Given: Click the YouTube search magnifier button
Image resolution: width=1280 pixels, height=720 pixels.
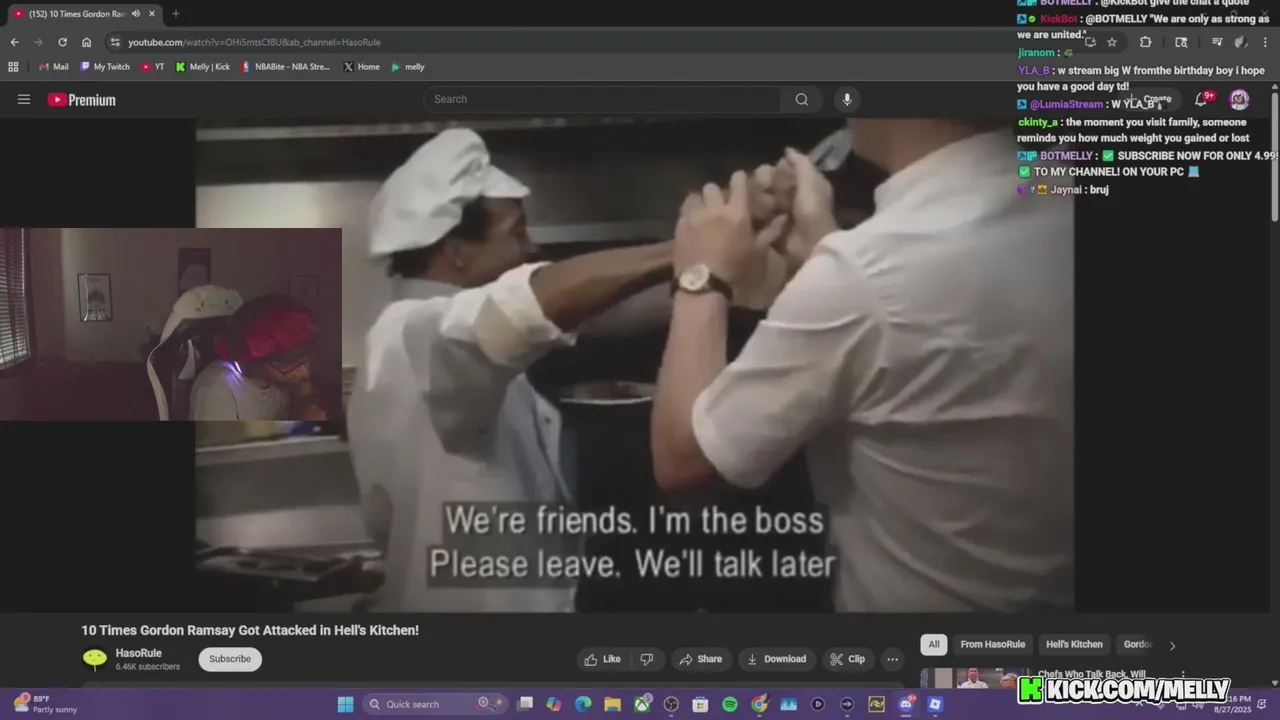Looking at the screenshot, I should [x=801, y=99].
